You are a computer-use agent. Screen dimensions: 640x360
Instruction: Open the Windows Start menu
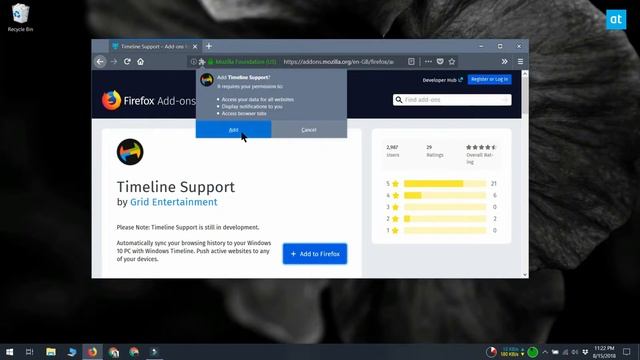[9, 352]
